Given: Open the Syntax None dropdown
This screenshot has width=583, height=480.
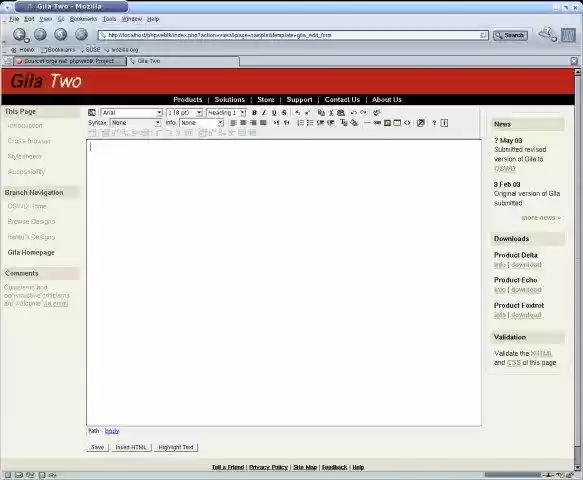Looking at the screenshot, I should pyautogui.click(x=135, y=123).
